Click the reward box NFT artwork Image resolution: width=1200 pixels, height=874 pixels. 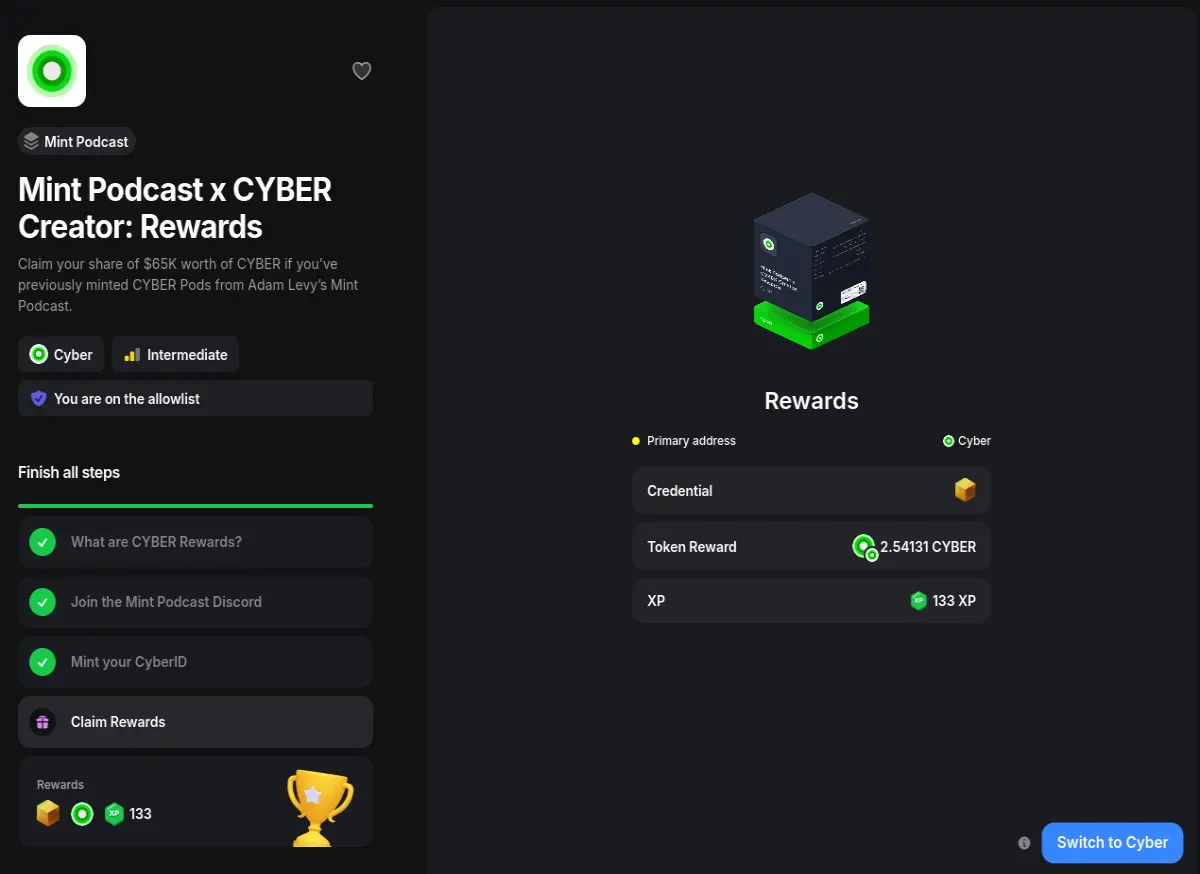point(811,270)
